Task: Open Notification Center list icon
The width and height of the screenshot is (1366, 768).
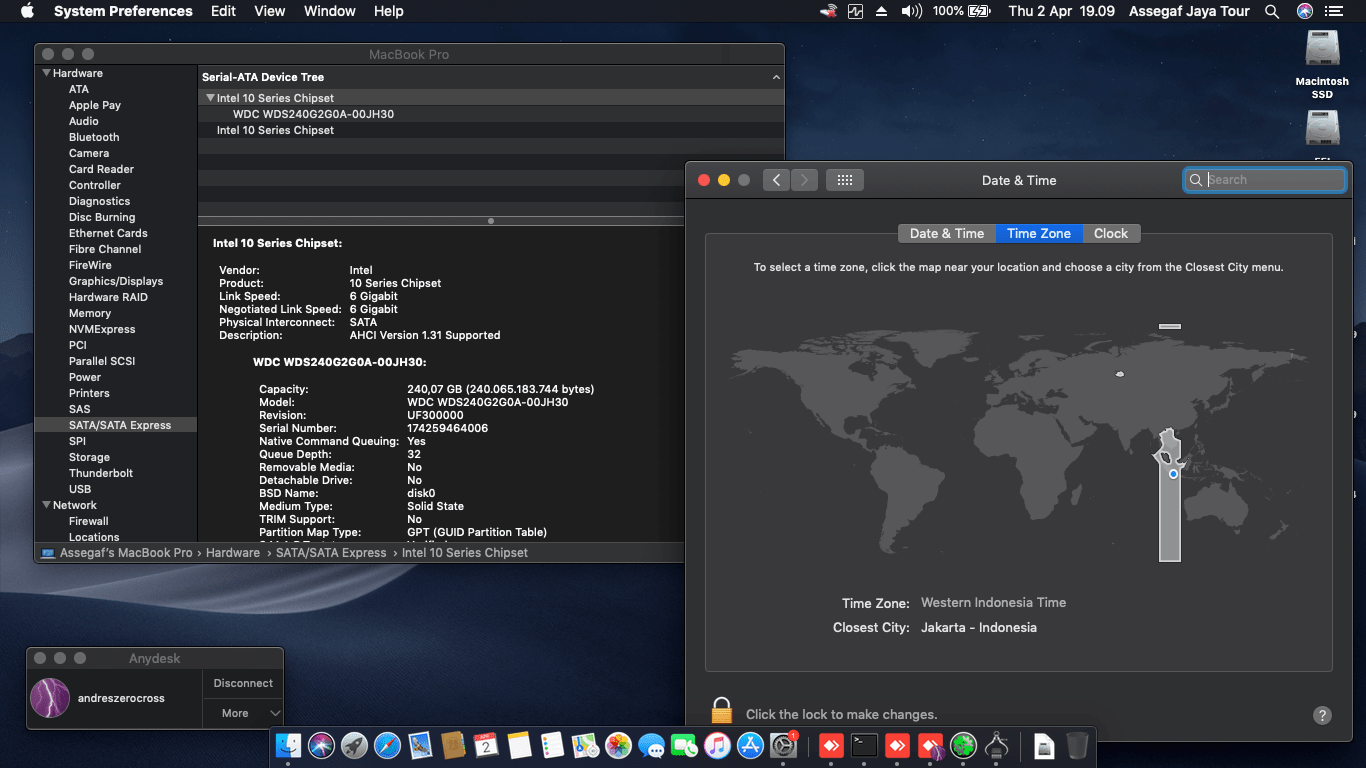Action: tap(1334, 11)
